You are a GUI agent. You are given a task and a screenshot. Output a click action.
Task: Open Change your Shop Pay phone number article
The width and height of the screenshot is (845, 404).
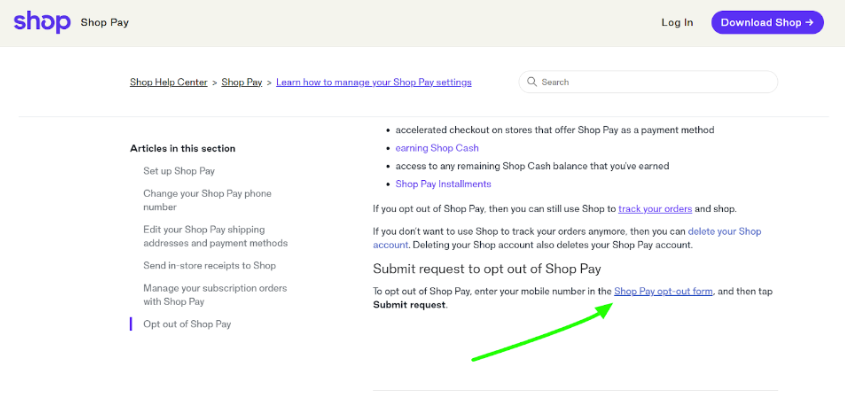(207, 200)
